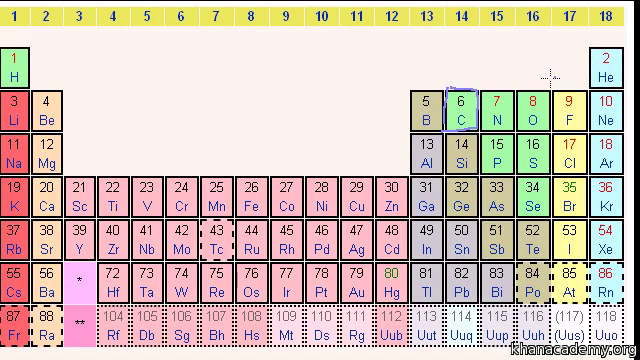Click the Tungsten (W) cell
Viewport: 640px width, 360px height.
coord(182,283)
